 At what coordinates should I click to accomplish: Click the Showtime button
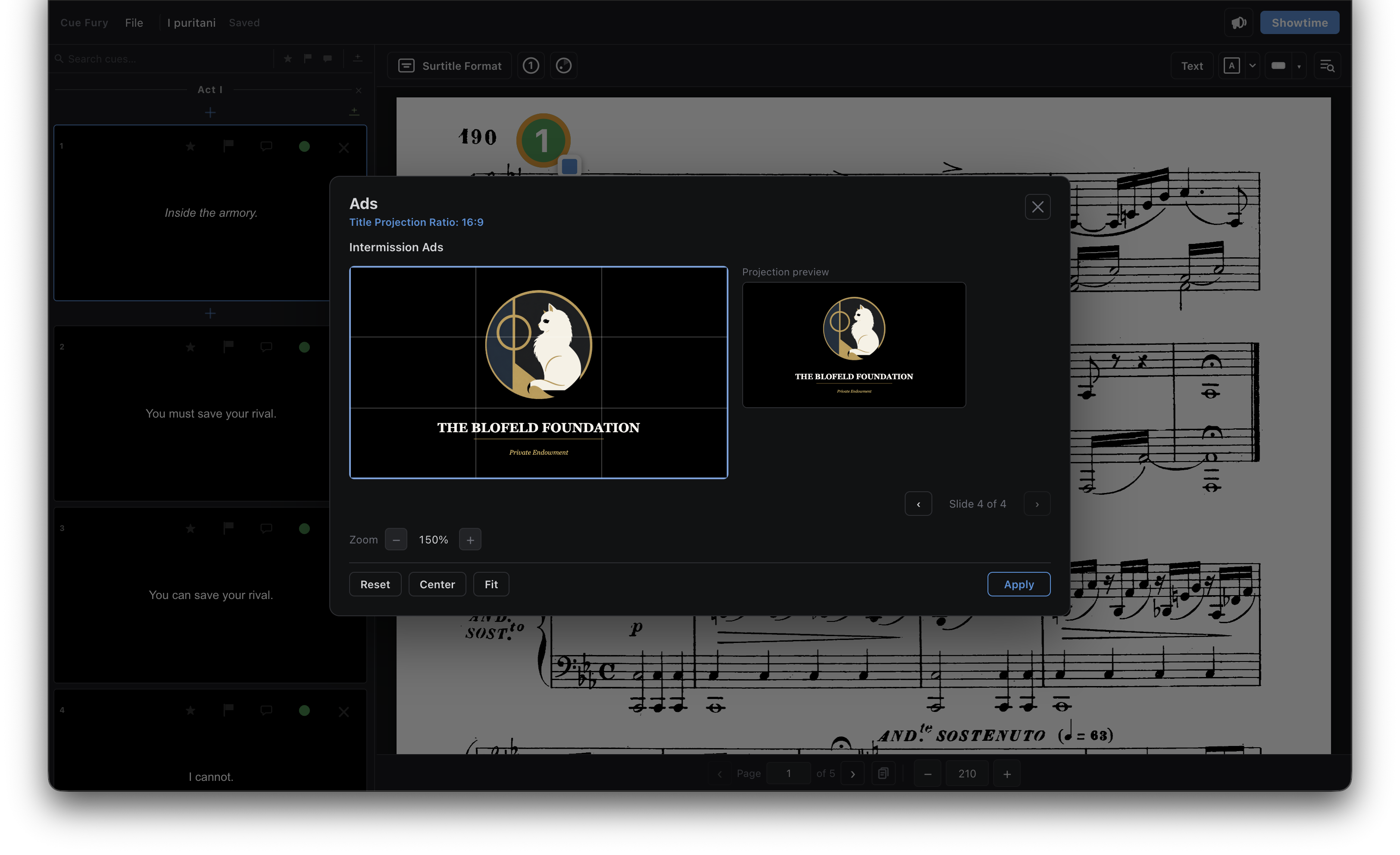coord(1300,23)
